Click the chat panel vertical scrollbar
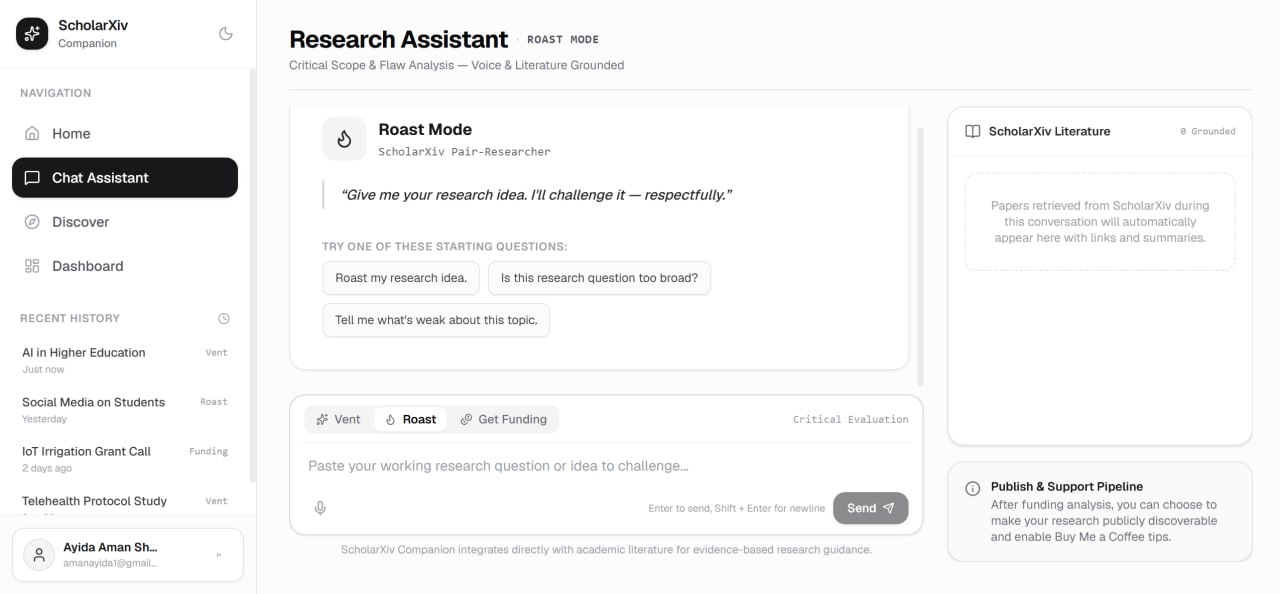 click(x=921, y=256)
